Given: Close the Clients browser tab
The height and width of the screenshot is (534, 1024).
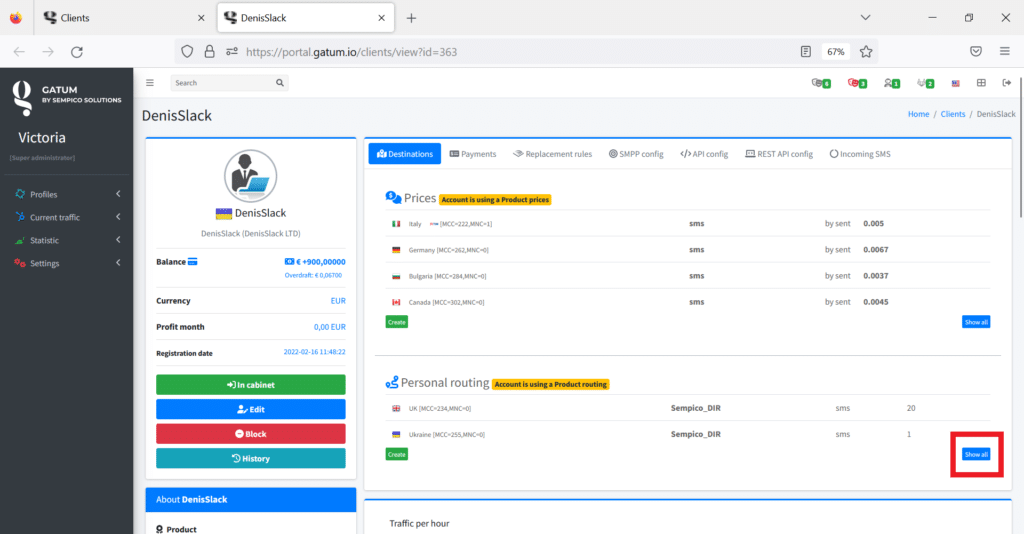Looking at the screenshot, I should [x=201, y=18].
